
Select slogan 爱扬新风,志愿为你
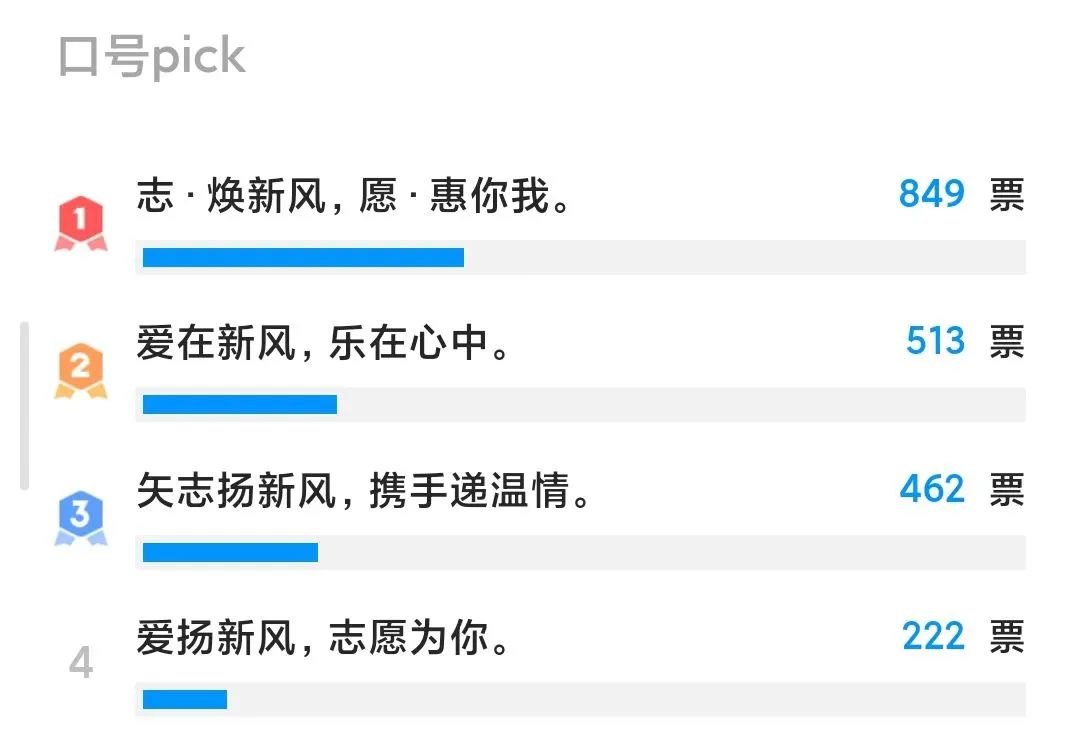[322, 638]
